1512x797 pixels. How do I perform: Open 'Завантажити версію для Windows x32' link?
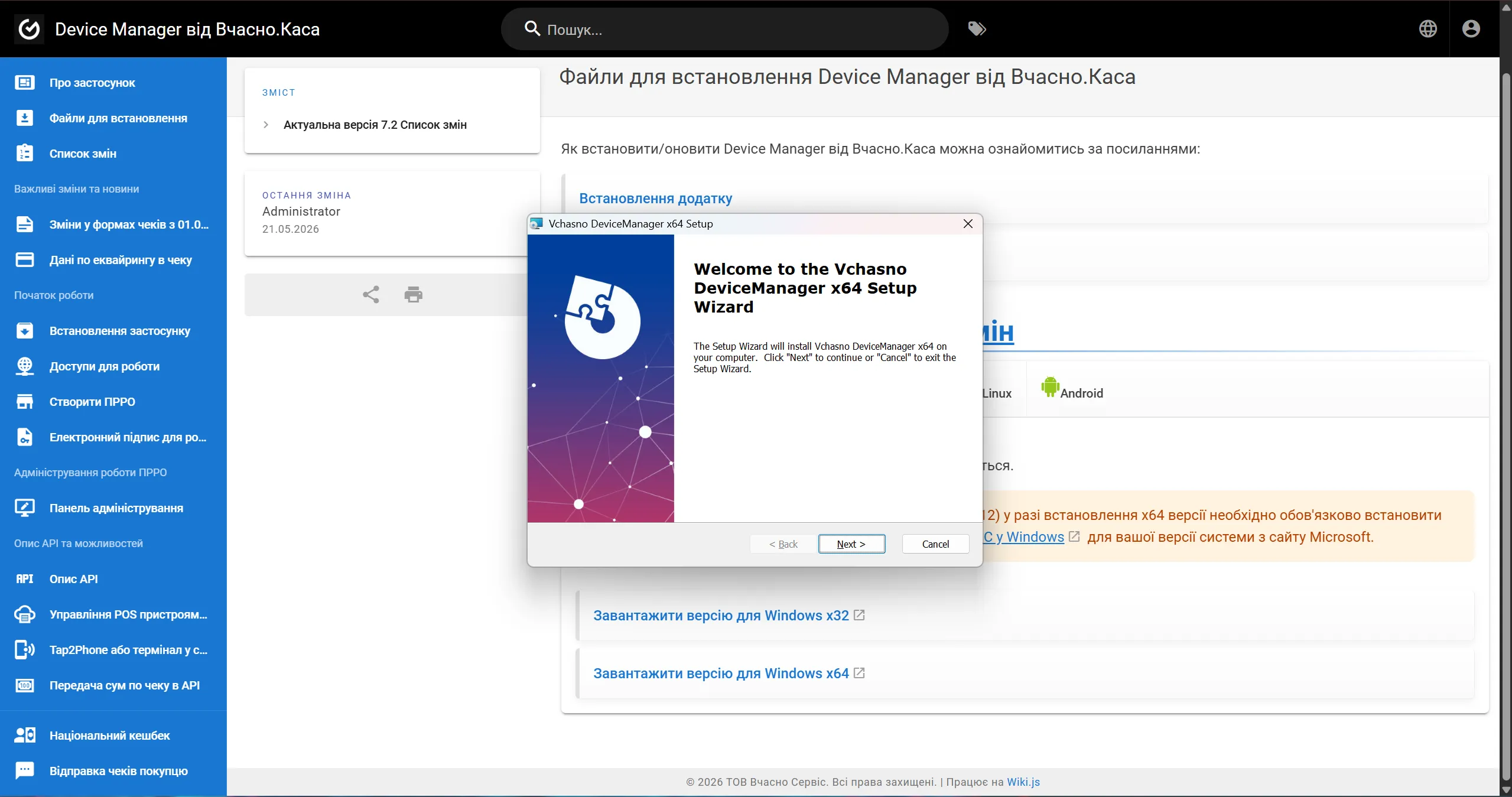point(721,616)
